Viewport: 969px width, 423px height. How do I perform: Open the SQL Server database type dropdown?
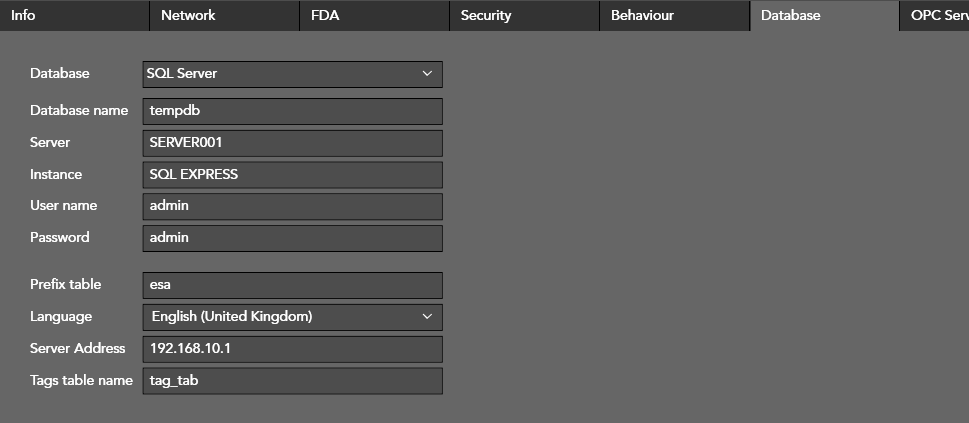pyautogui.click(x=292, y=74)
